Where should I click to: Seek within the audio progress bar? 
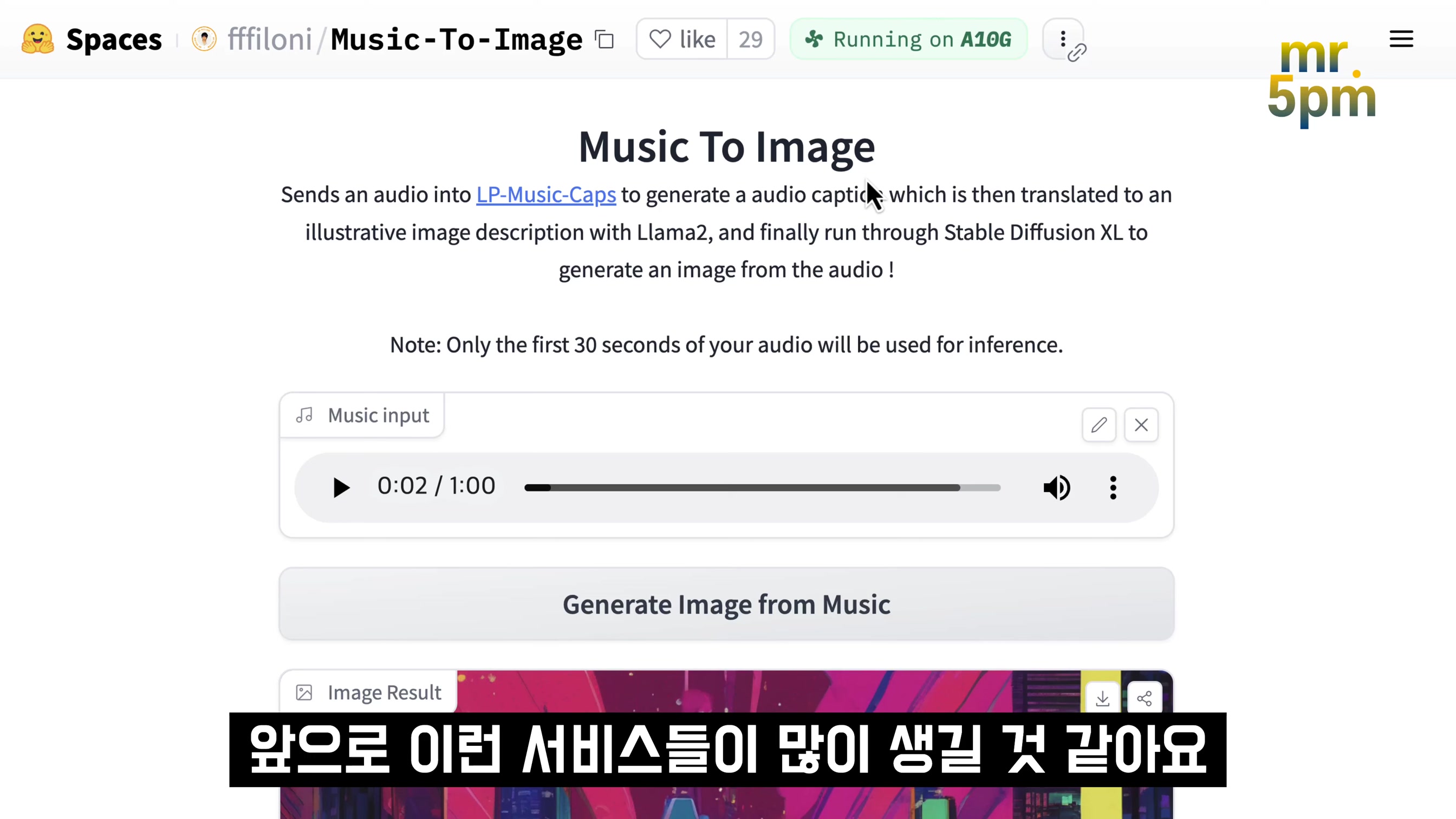763,487
